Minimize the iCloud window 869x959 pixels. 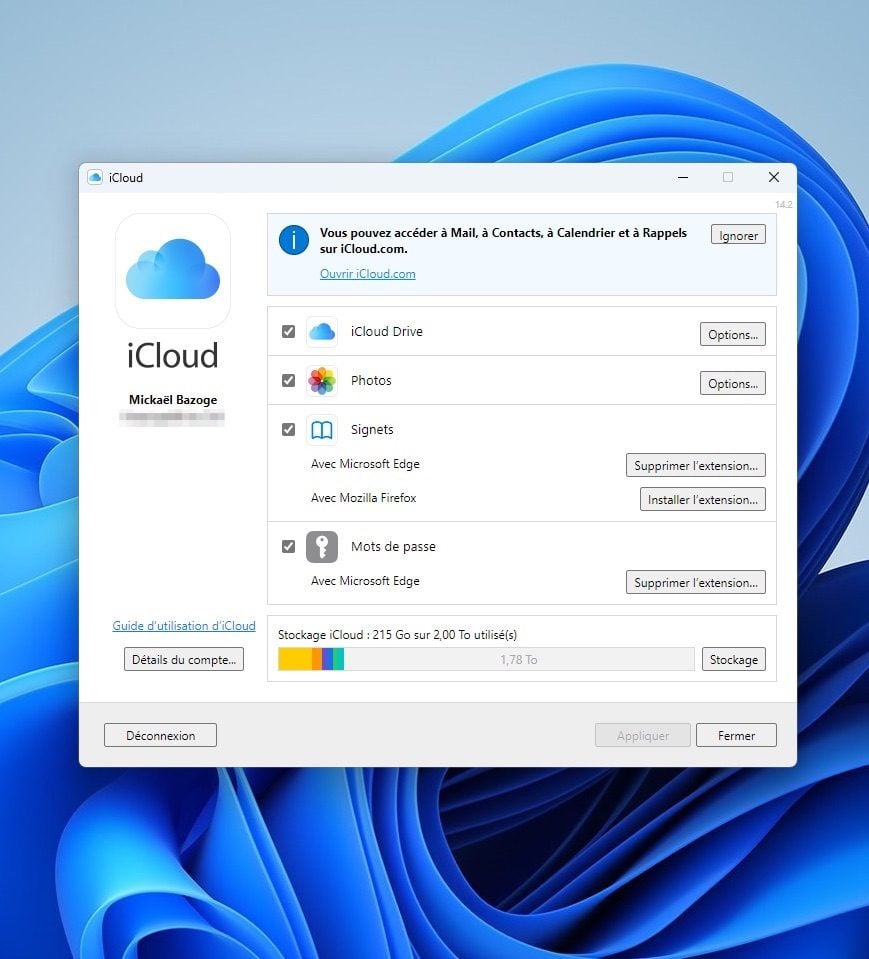click(683, 177)
